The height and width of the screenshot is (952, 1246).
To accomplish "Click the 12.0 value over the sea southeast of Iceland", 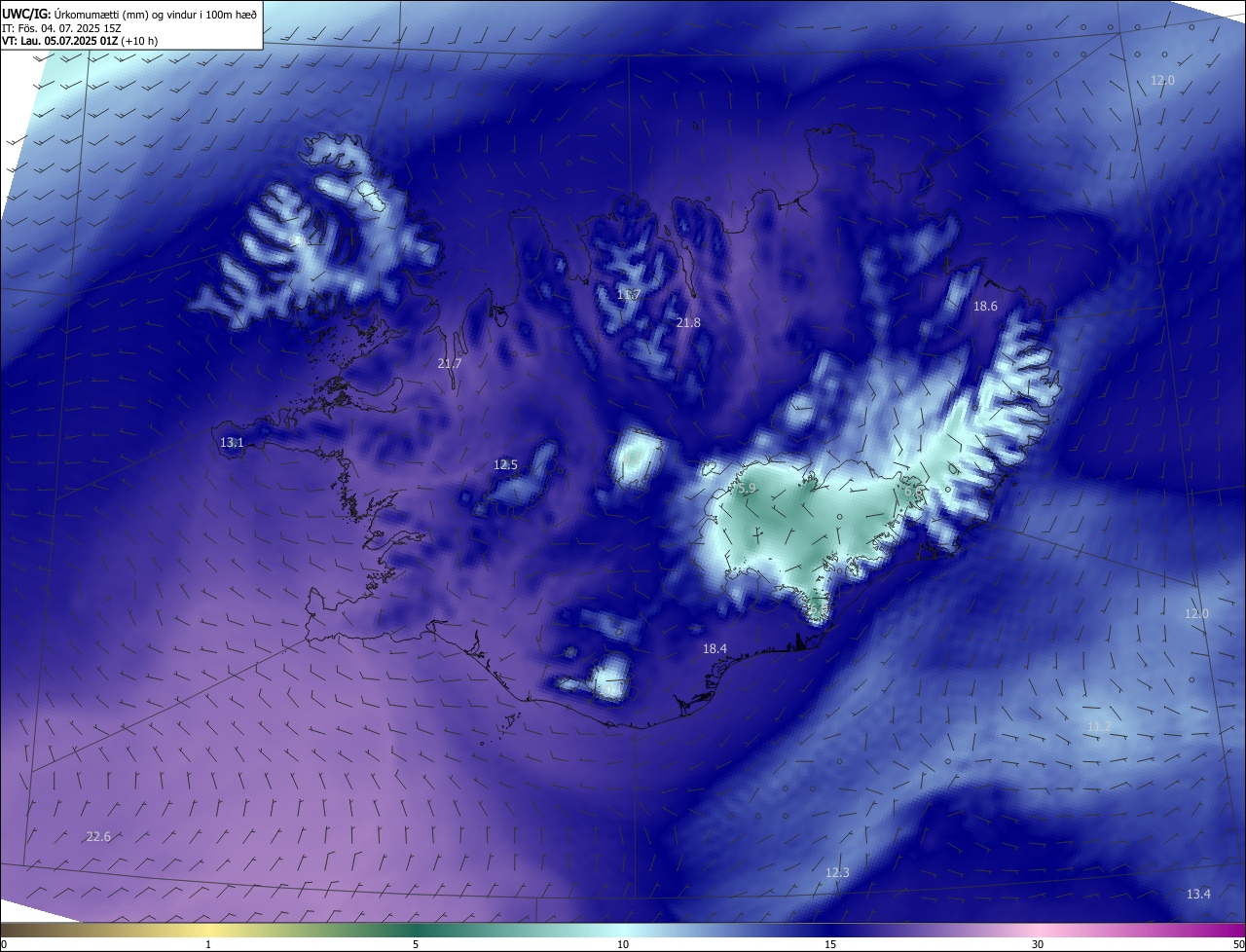I will [x=1195, y=613].
